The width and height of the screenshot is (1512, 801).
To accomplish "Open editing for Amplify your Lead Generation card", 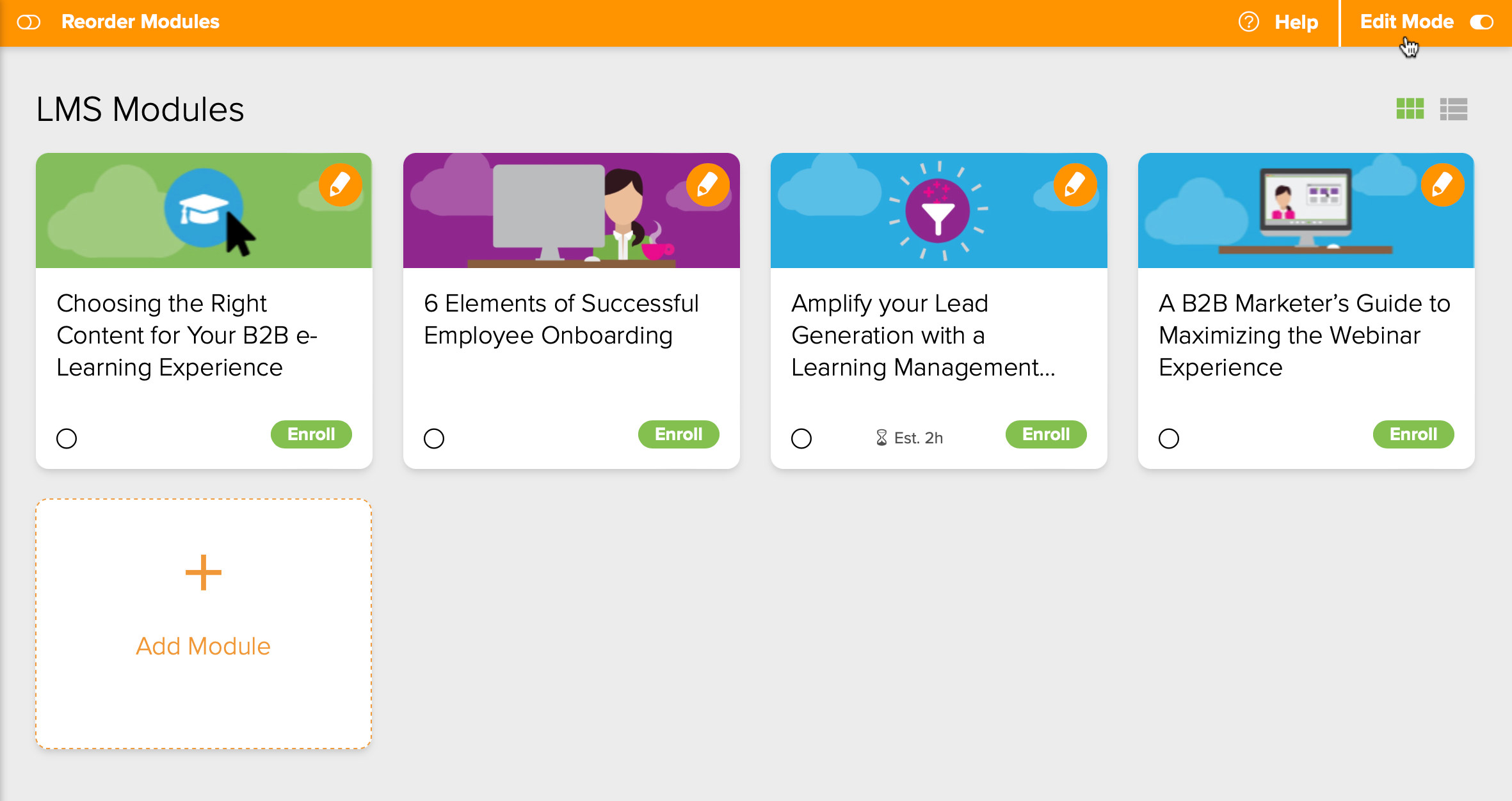I will (1075, 185).
